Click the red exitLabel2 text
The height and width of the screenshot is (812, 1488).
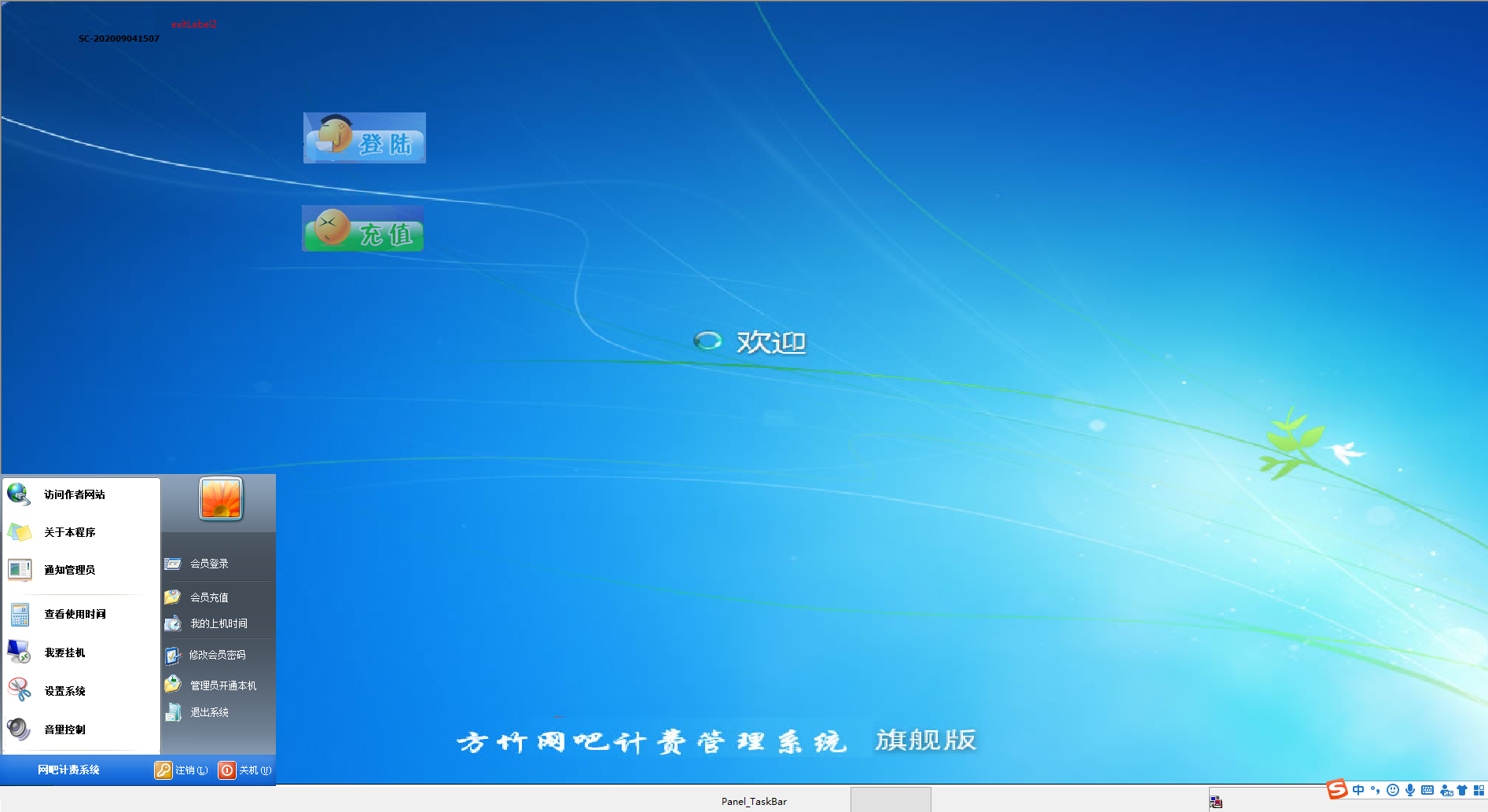tap(194, 24)
